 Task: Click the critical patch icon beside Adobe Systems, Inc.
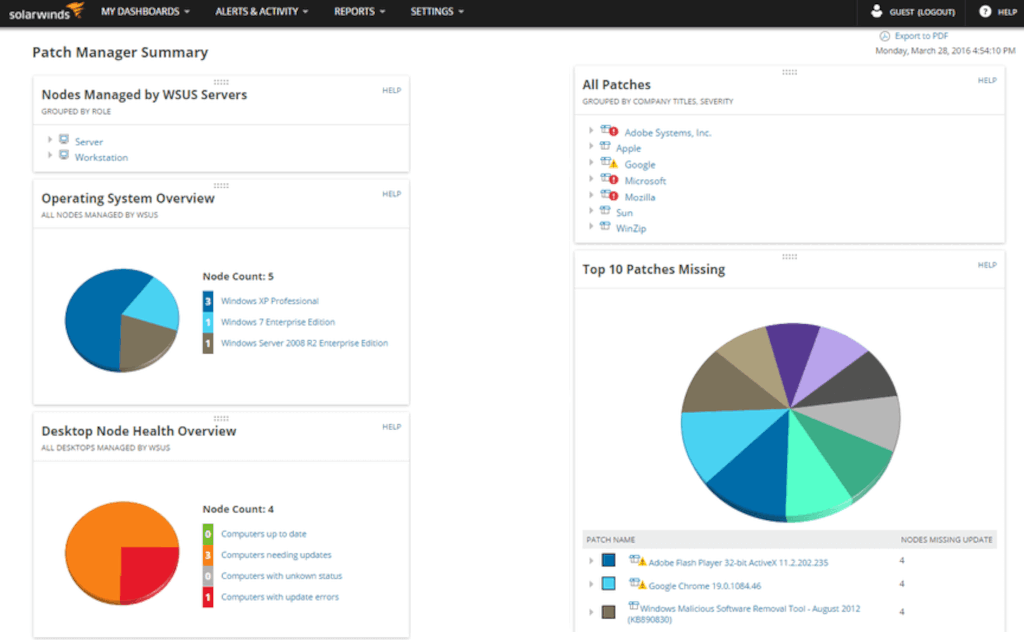pos(609,131)
